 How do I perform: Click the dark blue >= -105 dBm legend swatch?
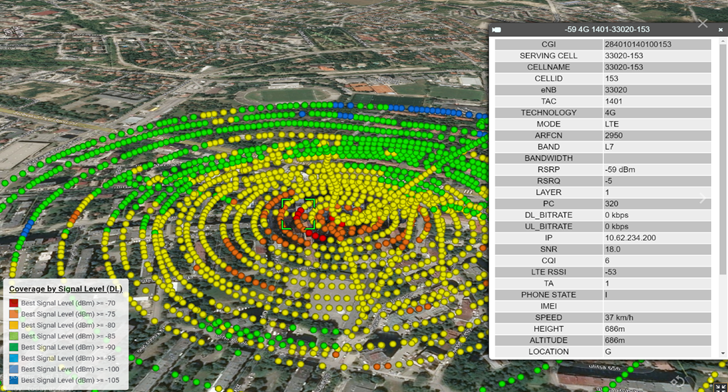coord(14,380)
